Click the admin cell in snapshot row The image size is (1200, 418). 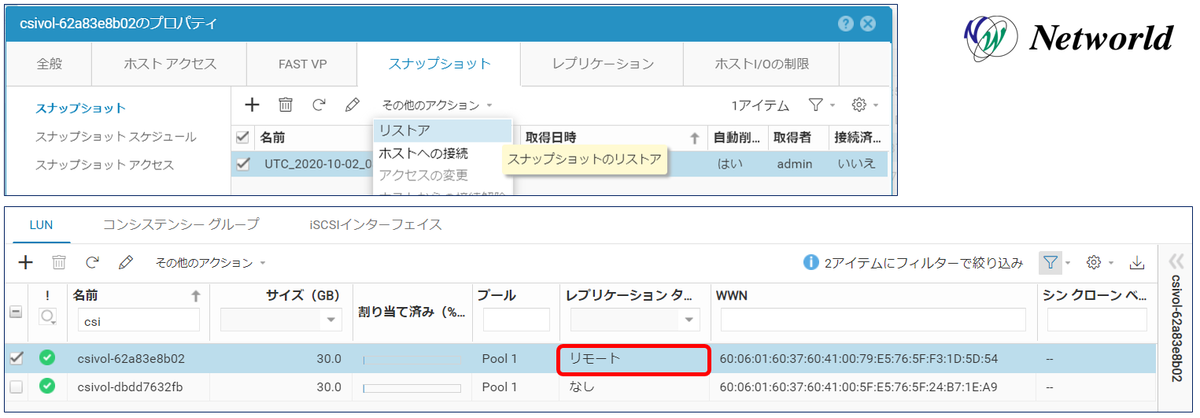click(x=795, y=163)
